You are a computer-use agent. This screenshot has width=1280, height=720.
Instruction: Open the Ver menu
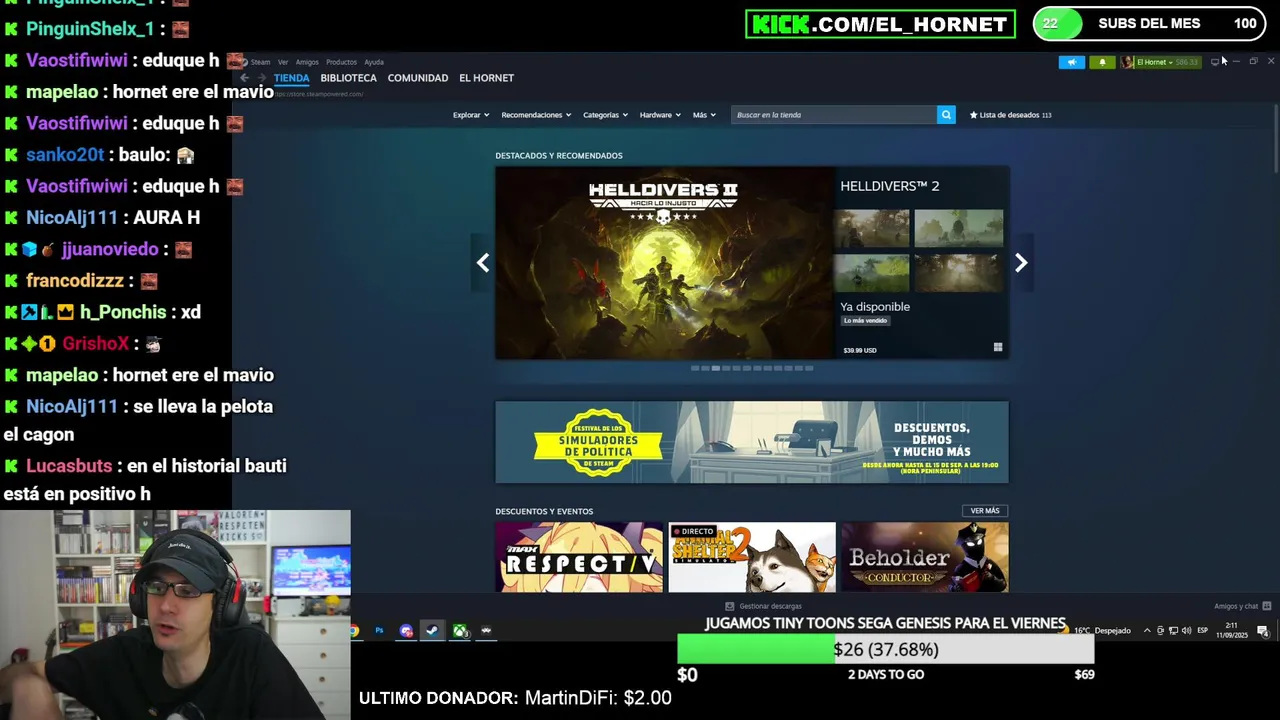283,62
